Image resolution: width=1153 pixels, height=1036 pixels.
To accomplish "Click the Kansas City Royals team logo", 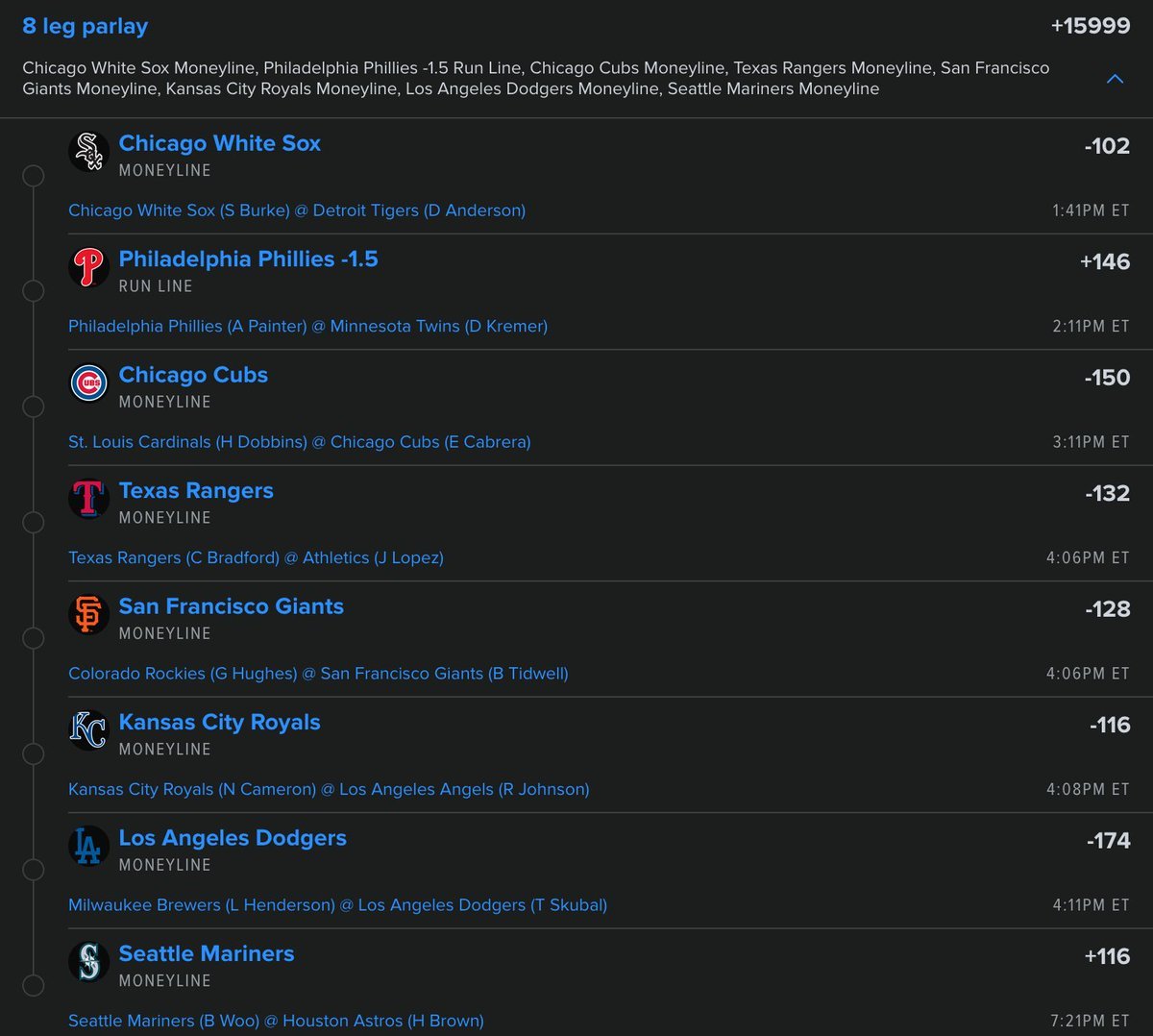I will (x=88, y=730).
